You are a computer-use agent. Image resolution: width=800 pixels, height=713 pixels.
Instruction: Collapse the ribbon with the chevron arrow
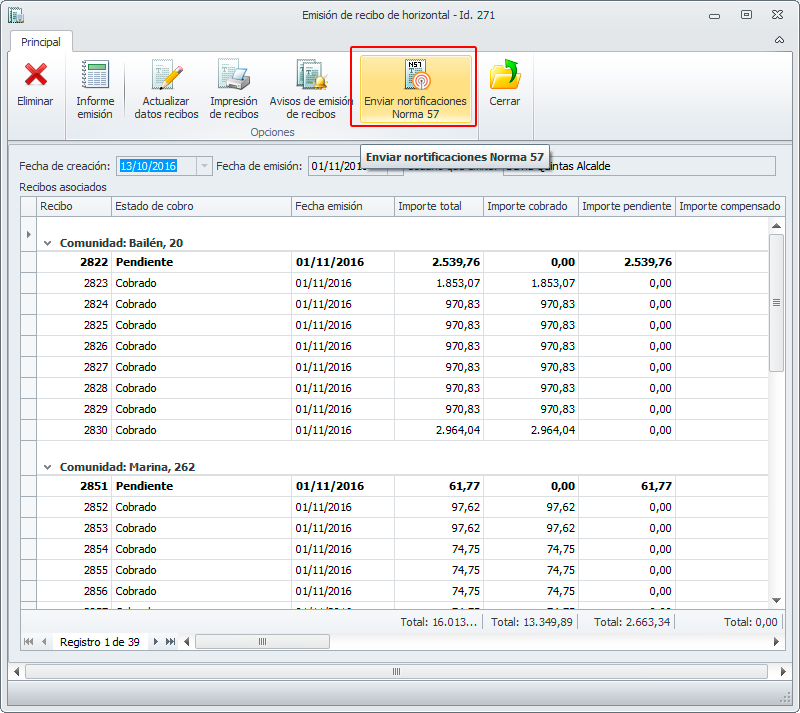[779, 41]
